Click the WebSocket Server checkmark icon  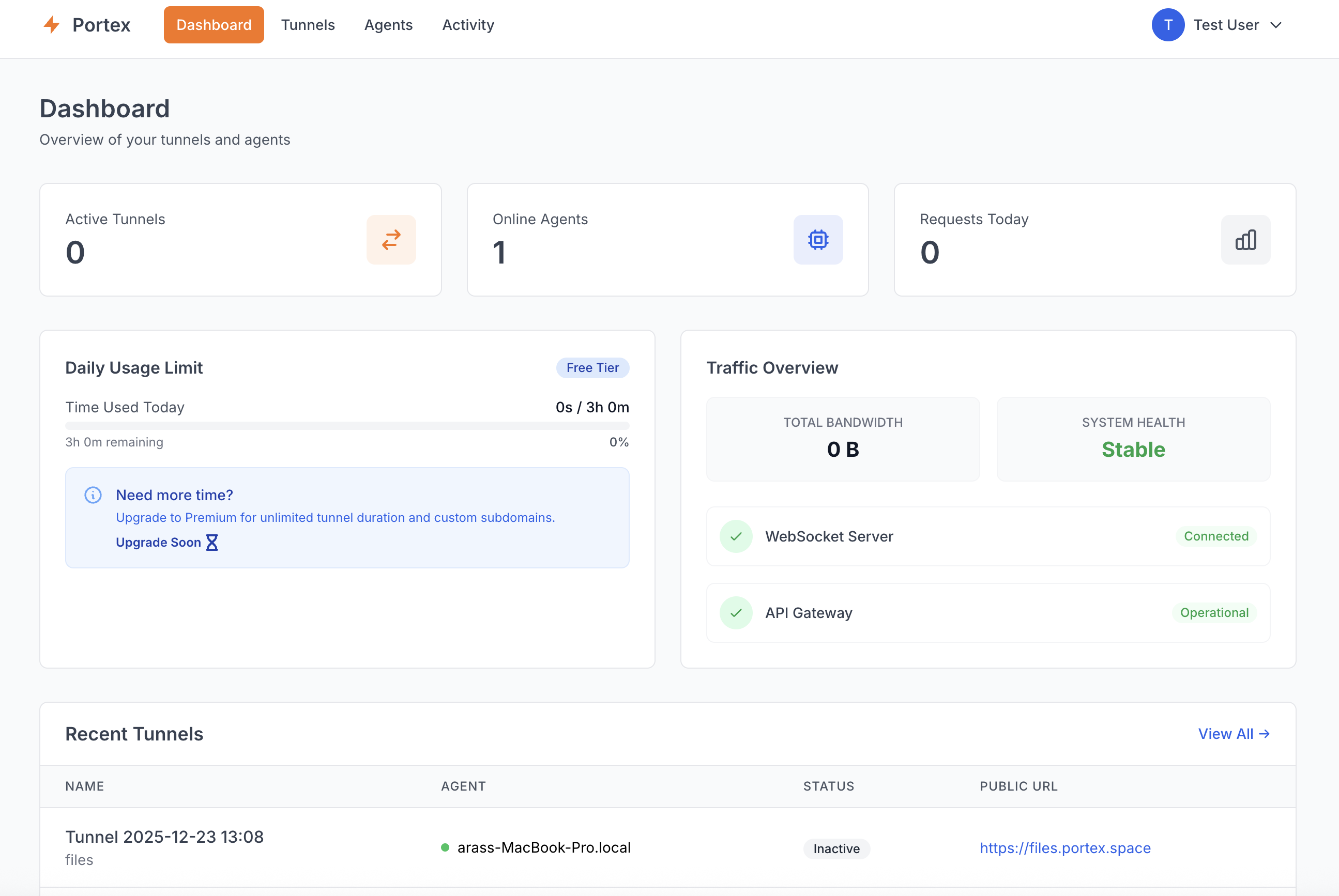(x=736, y=536)
